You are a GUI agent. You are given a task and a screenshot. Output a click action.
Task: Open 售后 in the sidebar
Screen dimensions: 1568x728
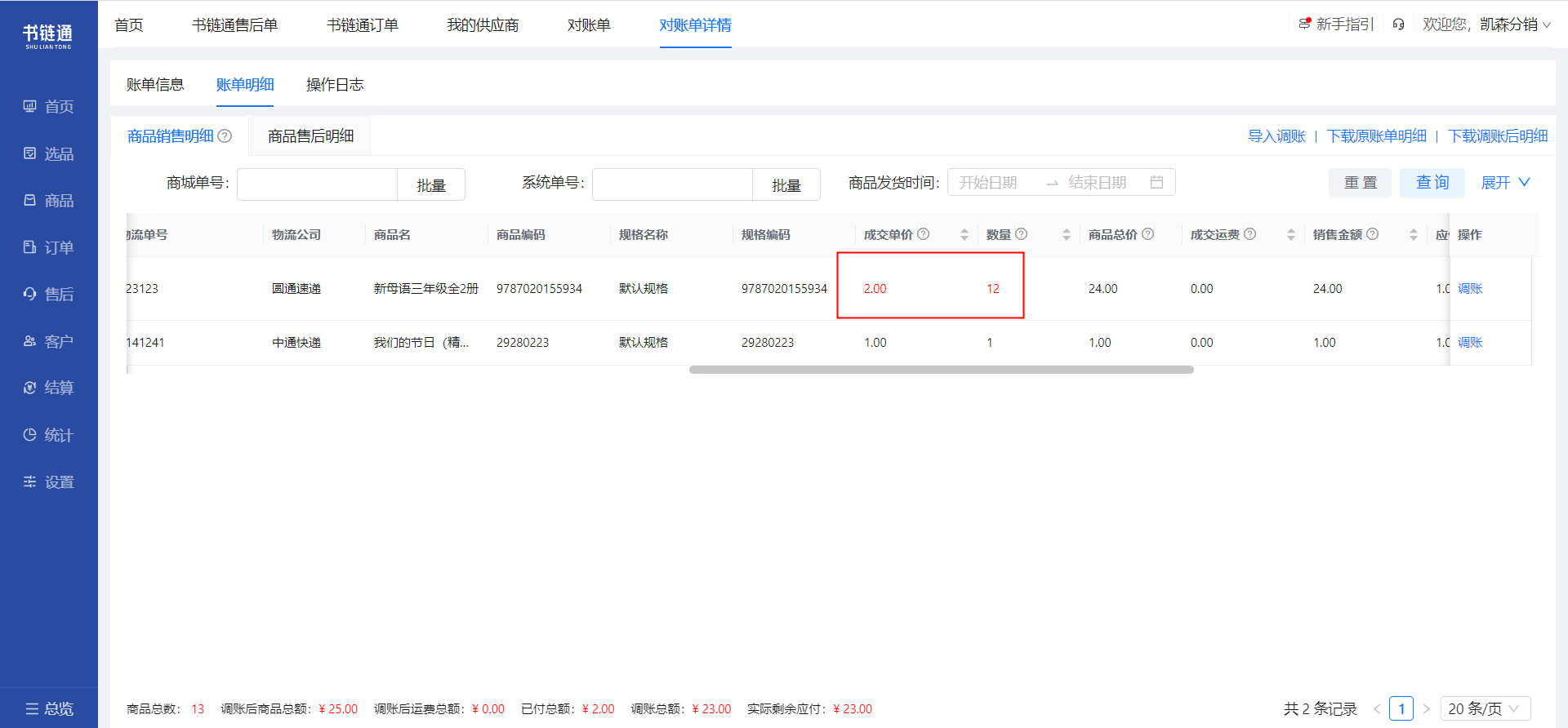[x=49, y=295]
